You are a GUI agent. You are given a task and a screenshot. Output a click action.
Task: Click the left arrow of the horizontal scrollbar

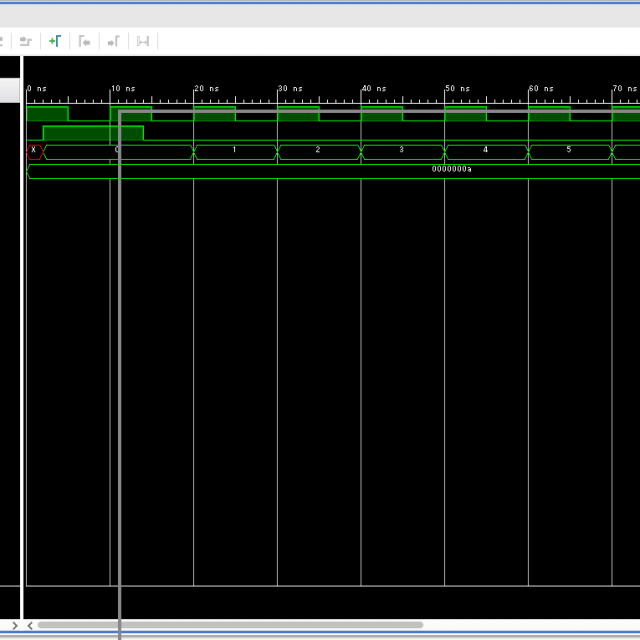pyautogui.click(x=30, y=625)
